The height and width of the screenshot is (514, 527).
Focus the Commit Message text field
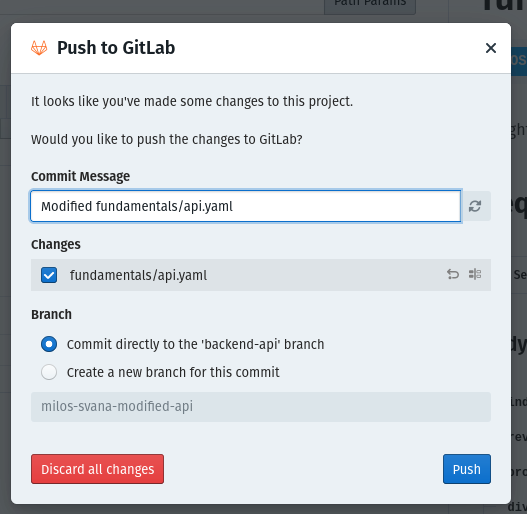pos(246,206)
